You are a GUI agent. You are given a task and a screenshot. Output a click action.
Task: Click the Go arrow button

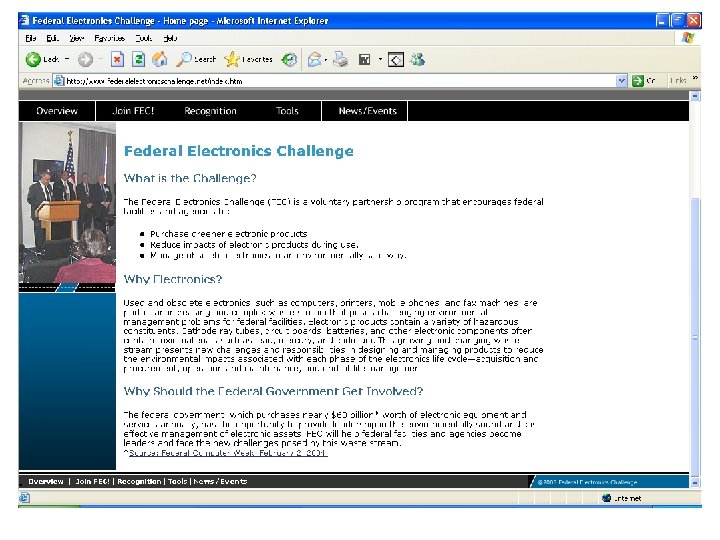(638, 81)
